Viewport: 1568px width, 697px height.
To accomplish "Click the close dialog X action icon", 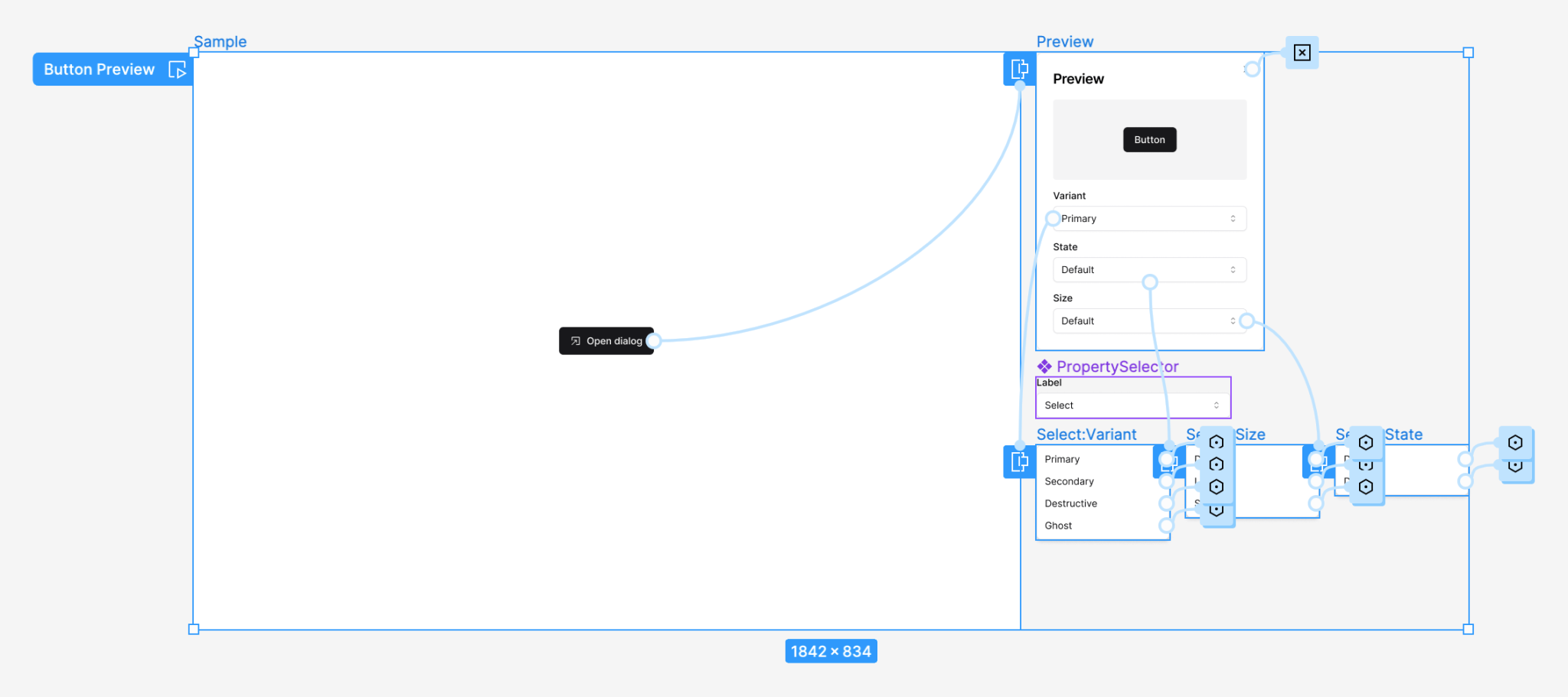I will click(x=1302, y=52).
